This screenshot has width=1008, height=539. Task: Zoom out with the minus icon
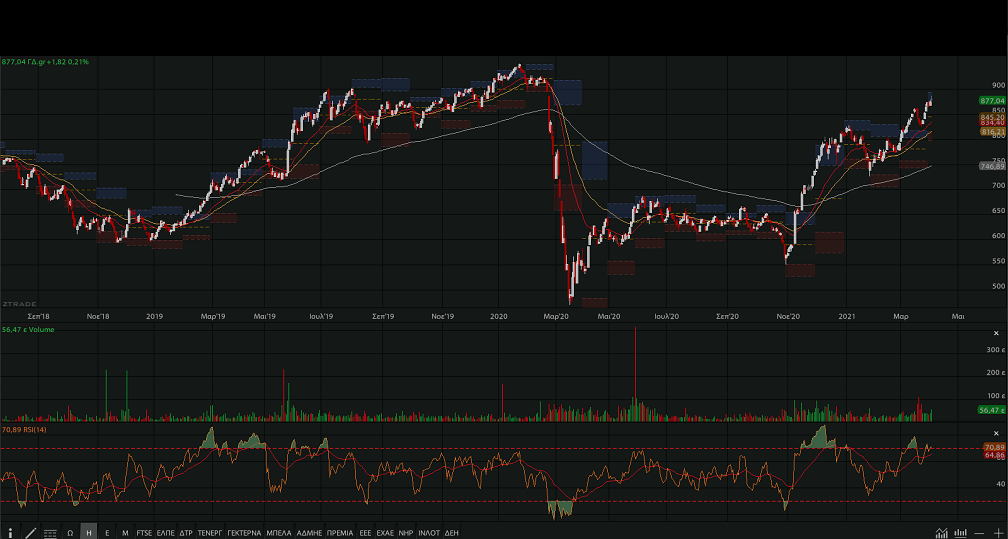(x=979, y=533)
